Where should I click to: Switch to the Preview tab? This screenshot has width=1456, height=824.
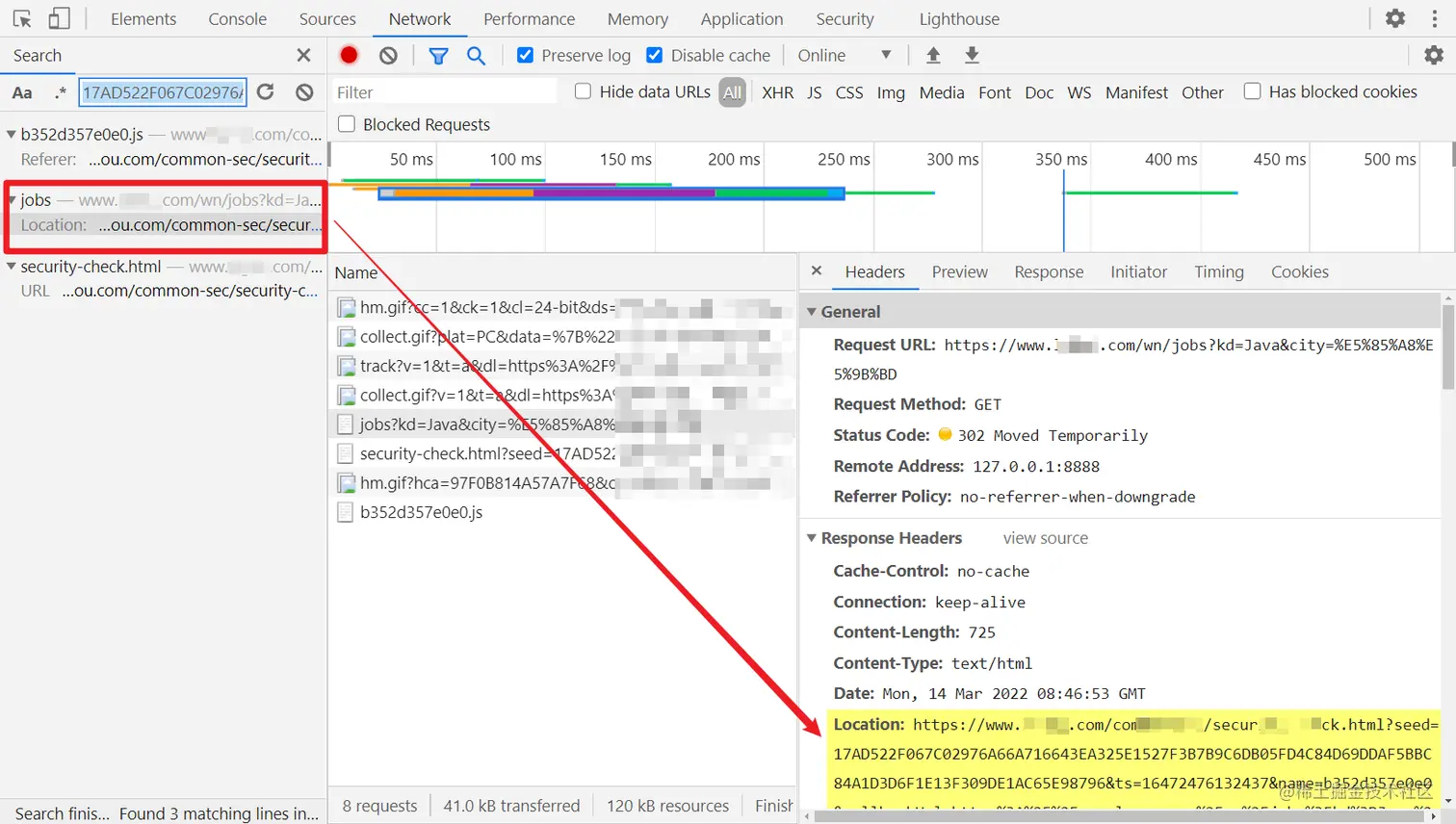(960, 271)
